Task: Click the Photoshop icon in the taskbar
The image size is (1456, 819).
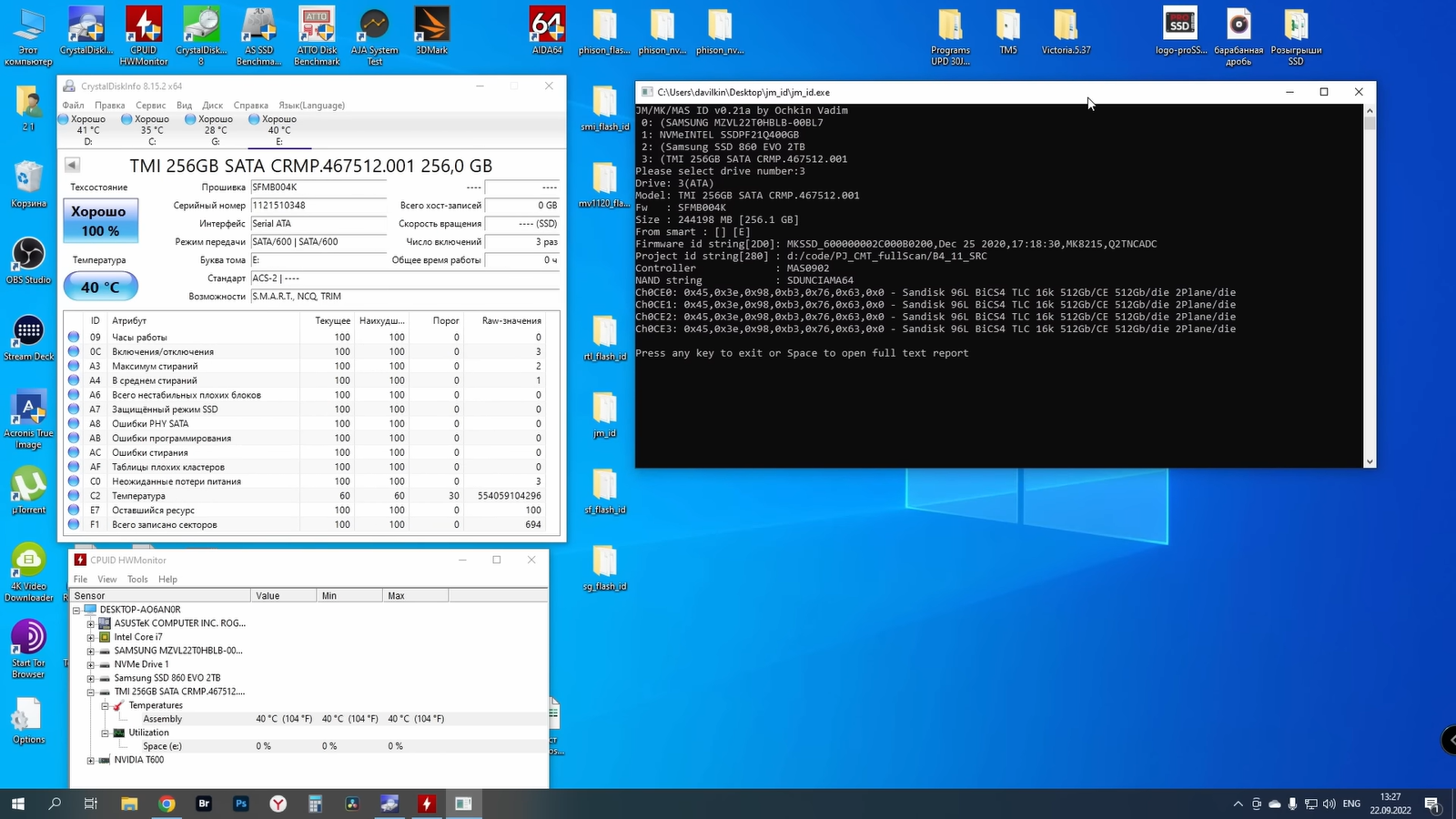Action: (241, 804)
